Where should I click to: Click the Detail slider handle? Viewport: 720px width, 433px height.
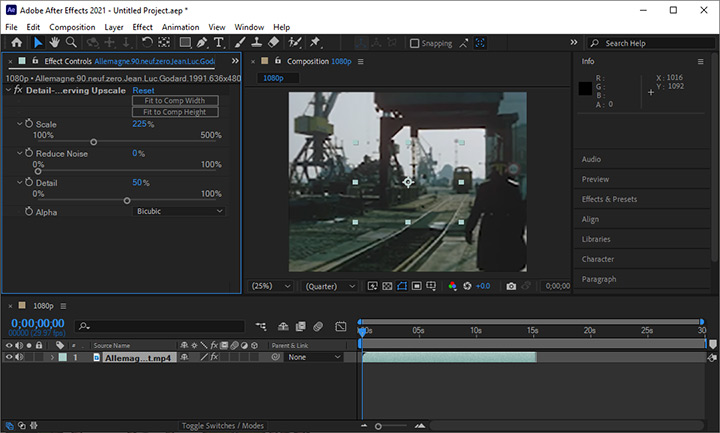pos(127,201)
